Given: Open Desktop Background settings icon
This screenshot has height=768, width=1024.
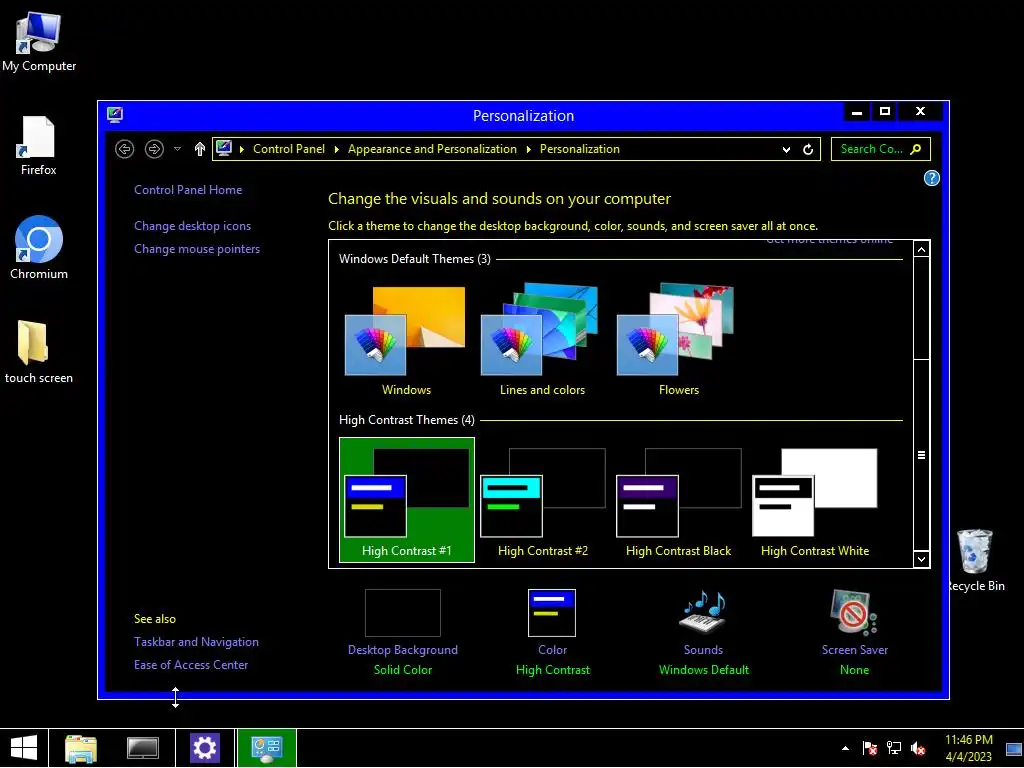Looking at the screenshot, I should coord(403,613).
